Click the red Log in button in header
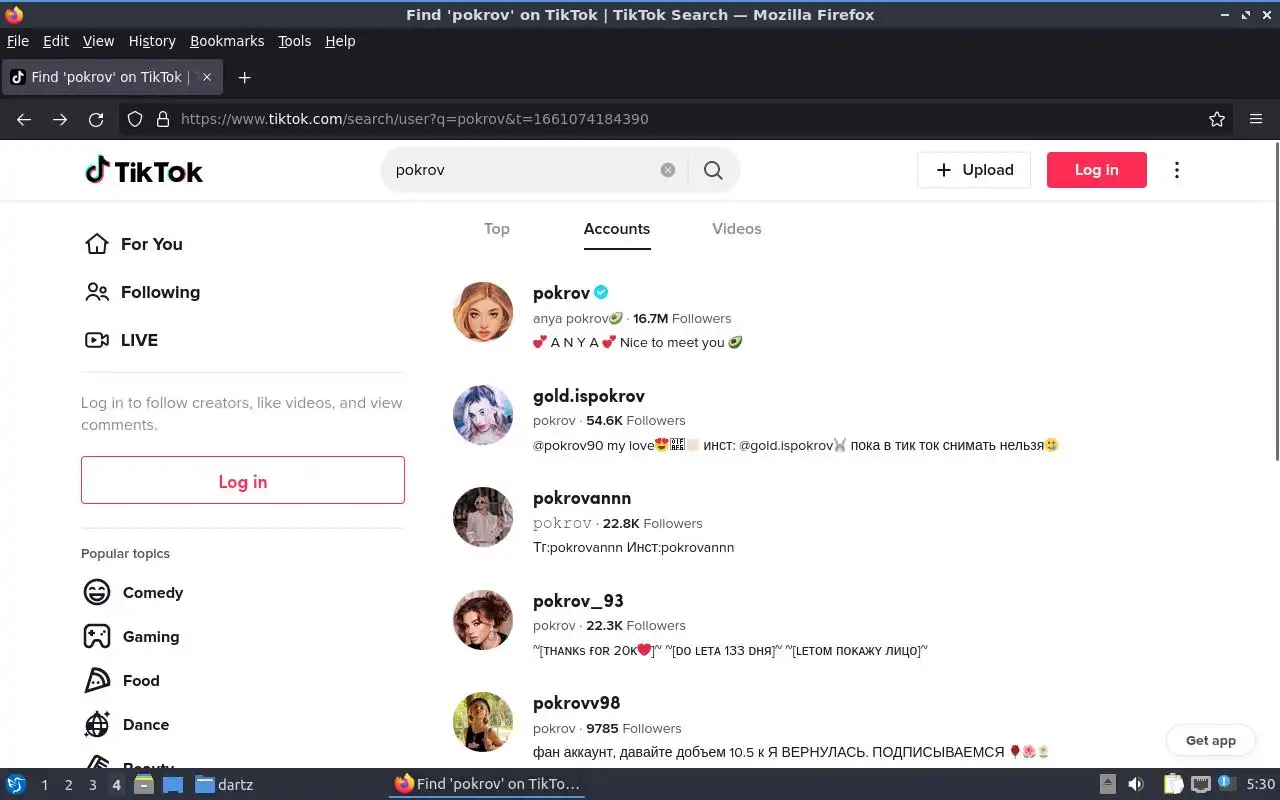The height and width of the screenshot is (800, 1280). tap(1097, 170)
